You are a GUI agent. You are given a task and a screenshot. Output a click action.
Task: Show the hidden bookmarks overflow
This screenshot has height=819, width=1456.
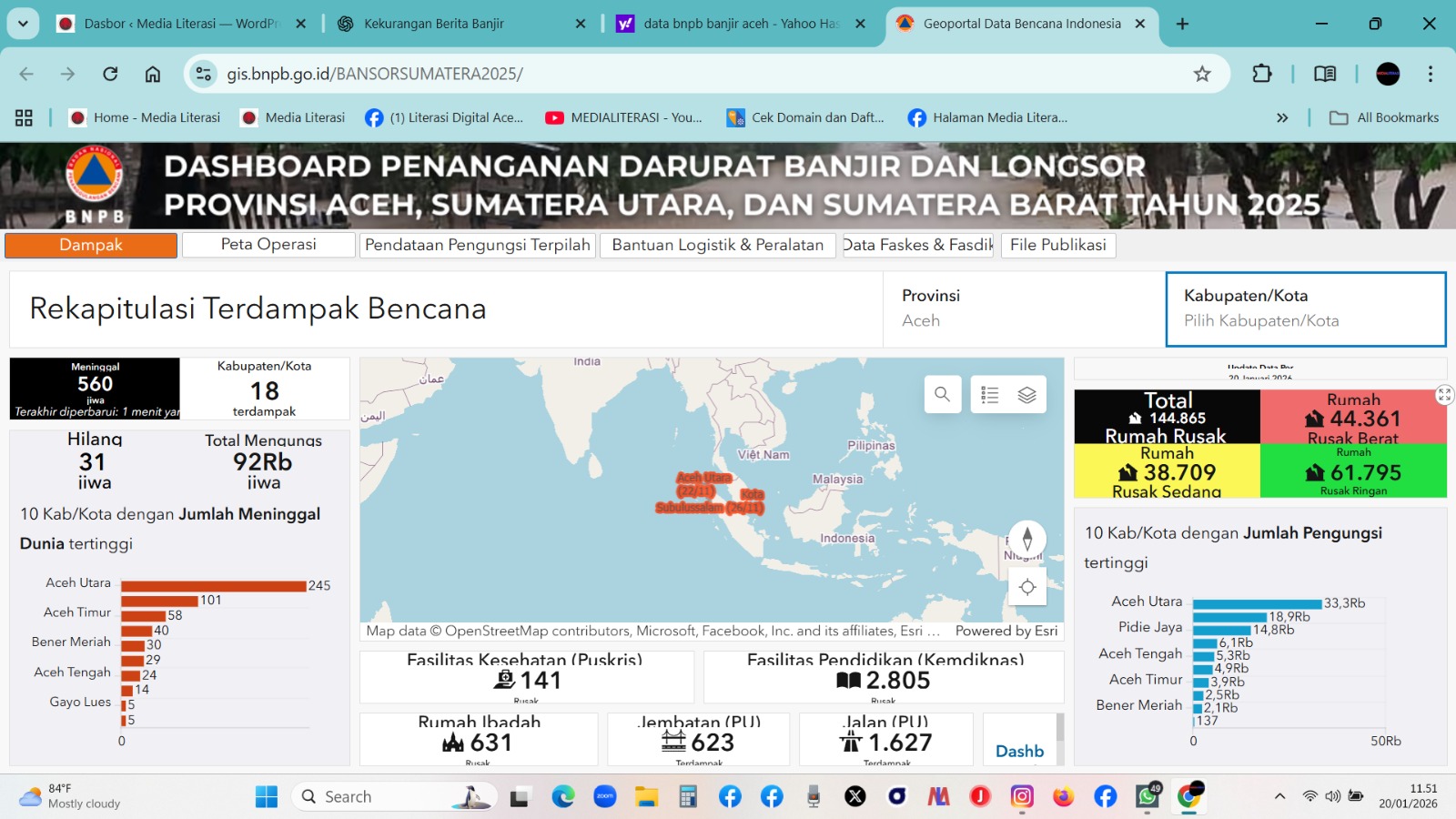[1282, 117]
